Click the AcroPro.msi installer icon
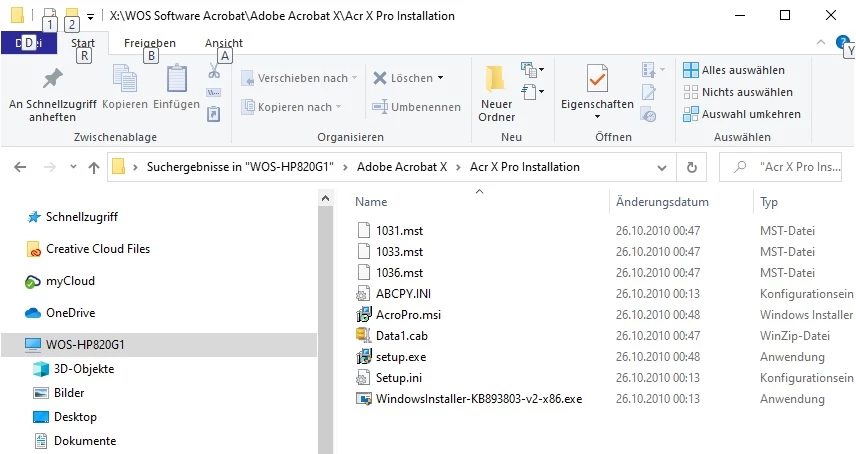856x454 pixels. click(364, 314)
